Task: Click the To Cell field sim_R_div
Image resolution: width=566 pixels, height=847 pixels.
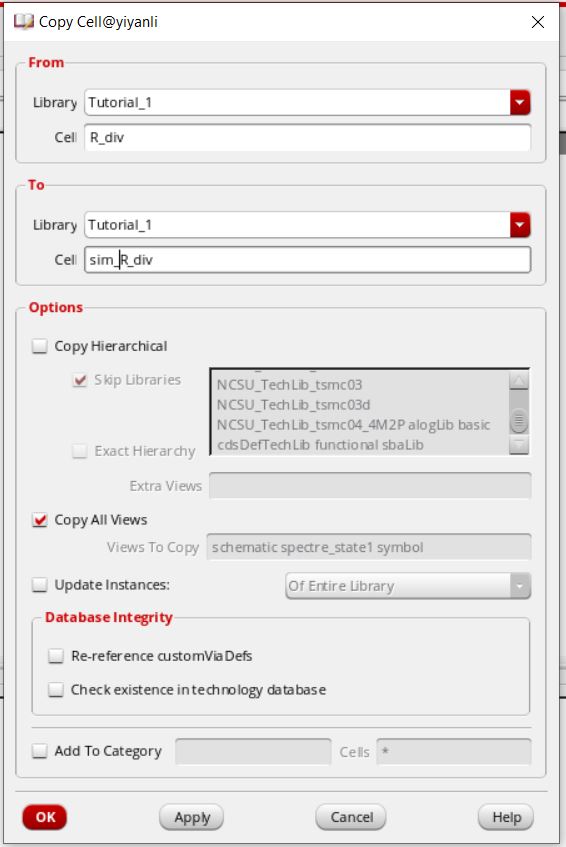Action: [x=307, y=260]
